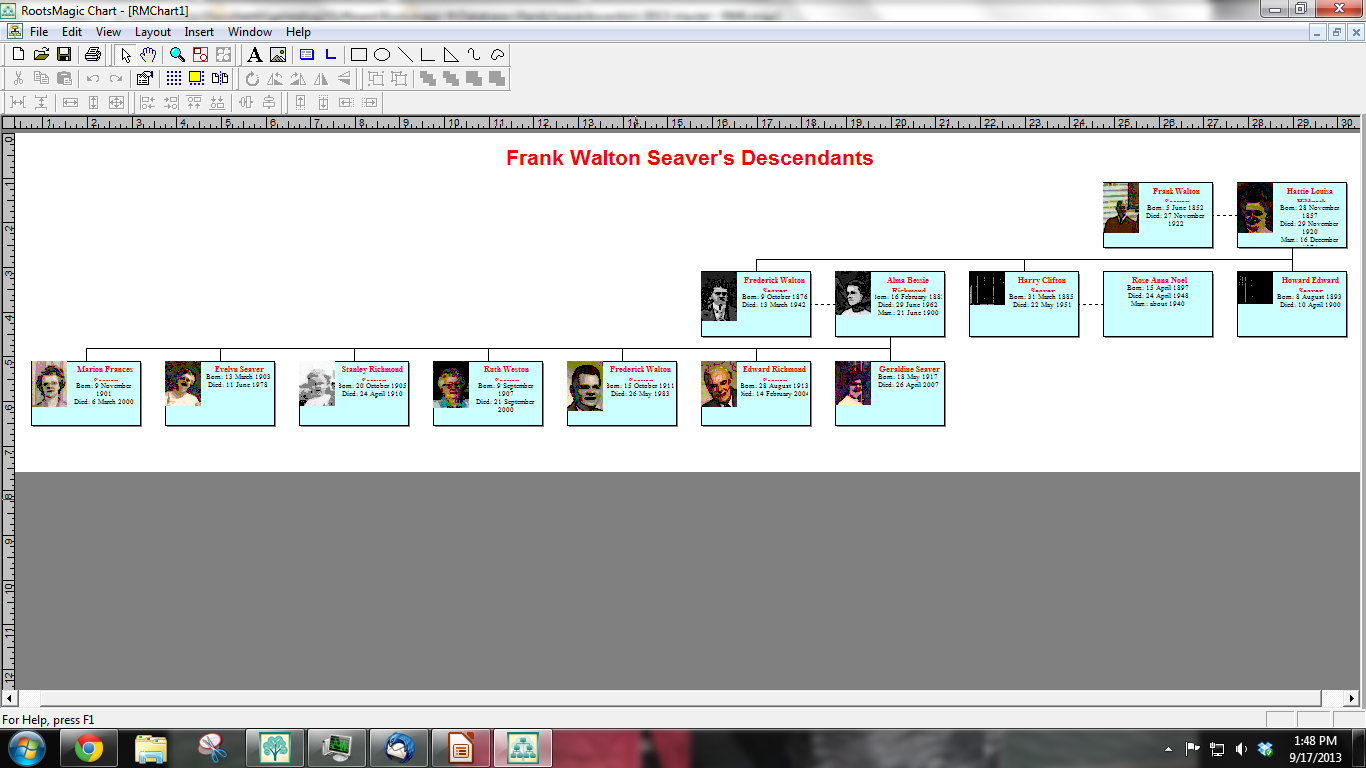1366x768 pixels.
Task: Select the text tool
Action: [x=254, y=56]
